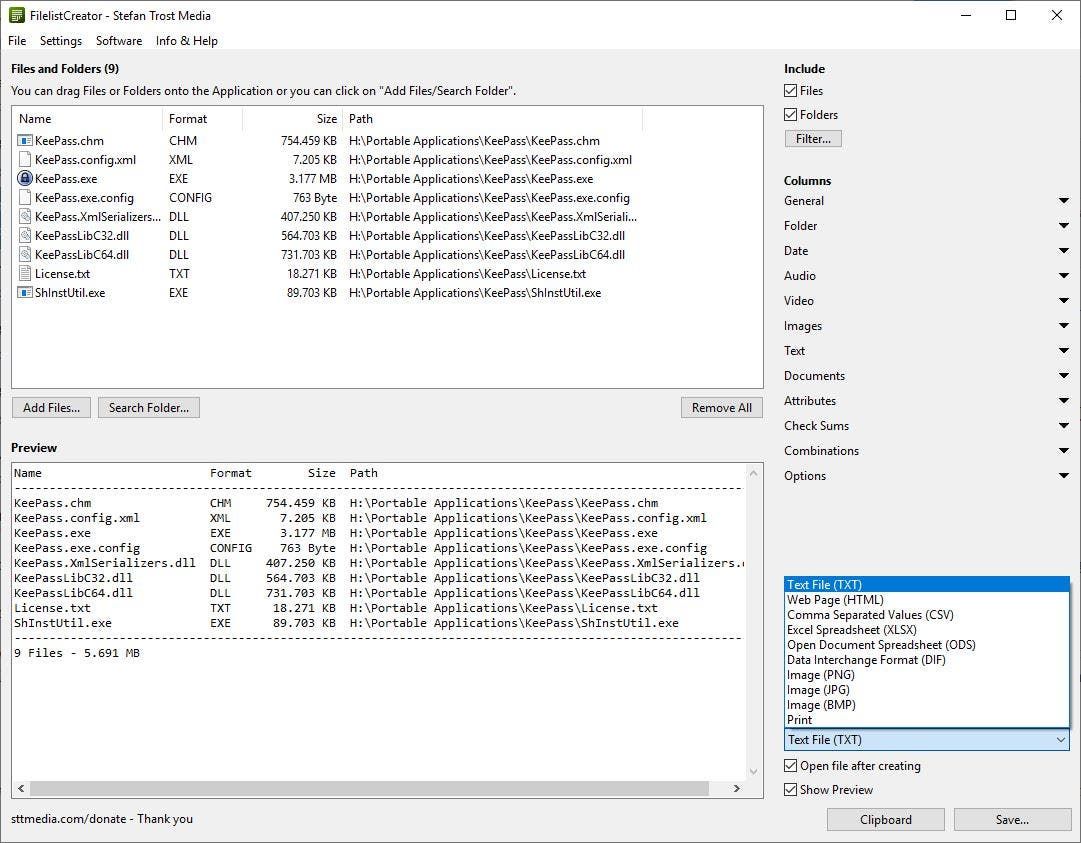Select Comma Separated Values (CSV) option
Screen dimensions: 1081x843
(x=927, y=615)
